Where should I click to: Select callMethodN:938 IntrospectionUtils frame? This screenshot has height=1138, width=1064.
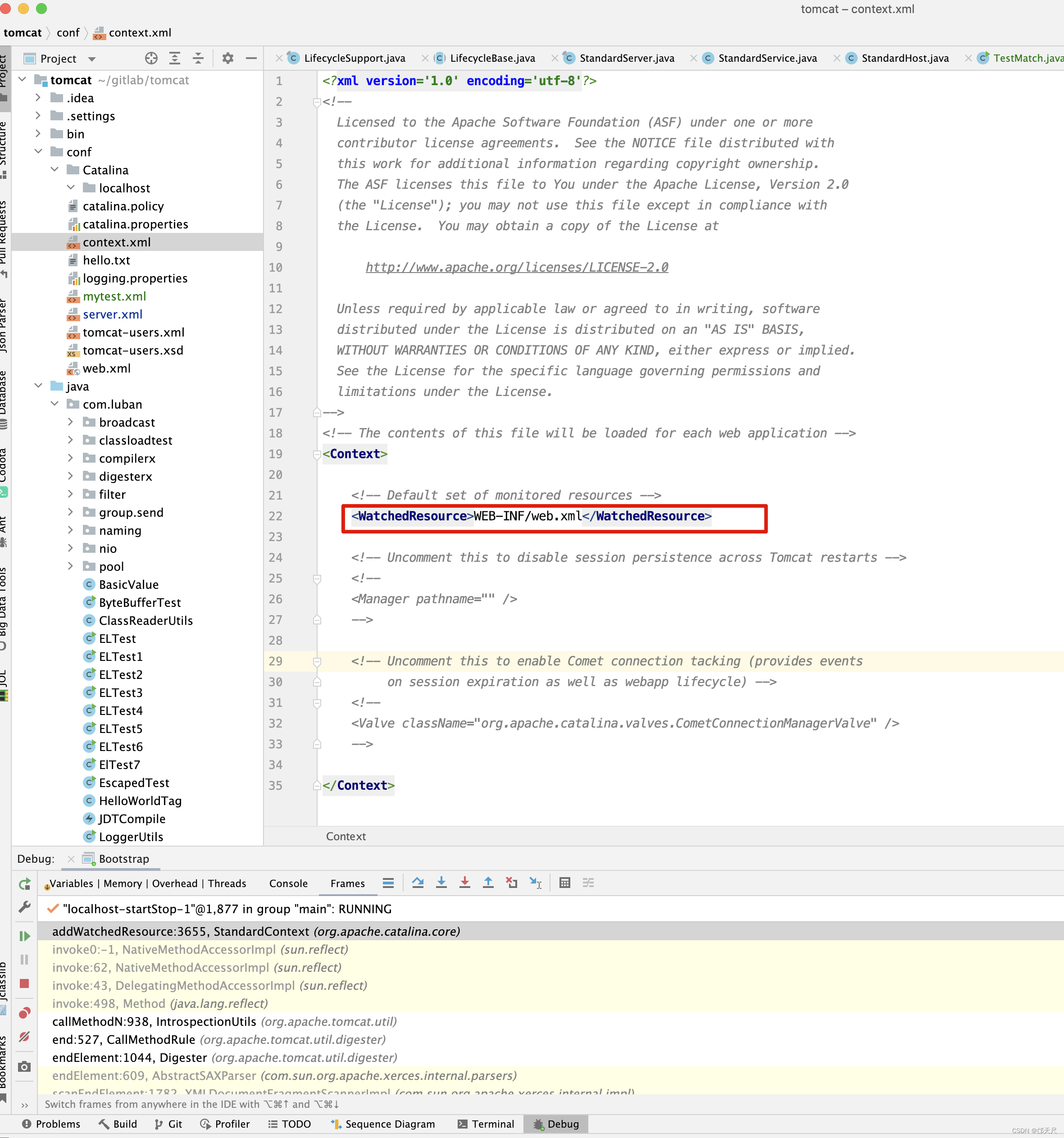coord(224,1021)
